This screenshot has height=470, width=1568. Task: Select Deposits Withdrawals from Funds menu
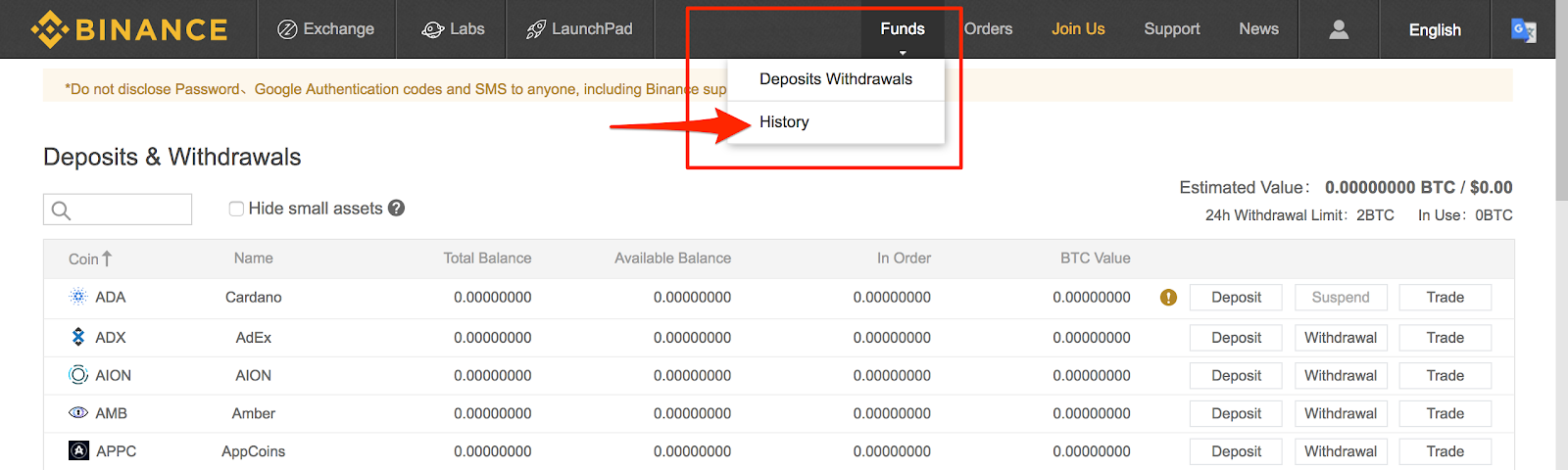pos(836,79)
